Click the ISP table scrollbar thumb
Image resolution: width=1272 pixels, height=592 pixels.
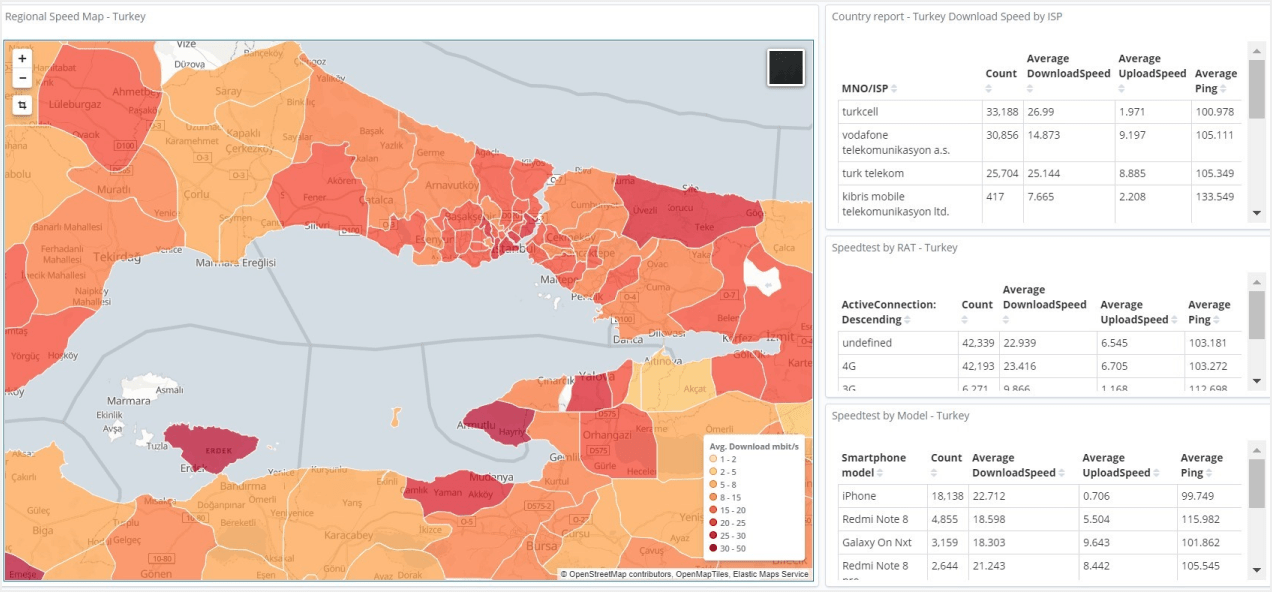tap(1257, 89)
